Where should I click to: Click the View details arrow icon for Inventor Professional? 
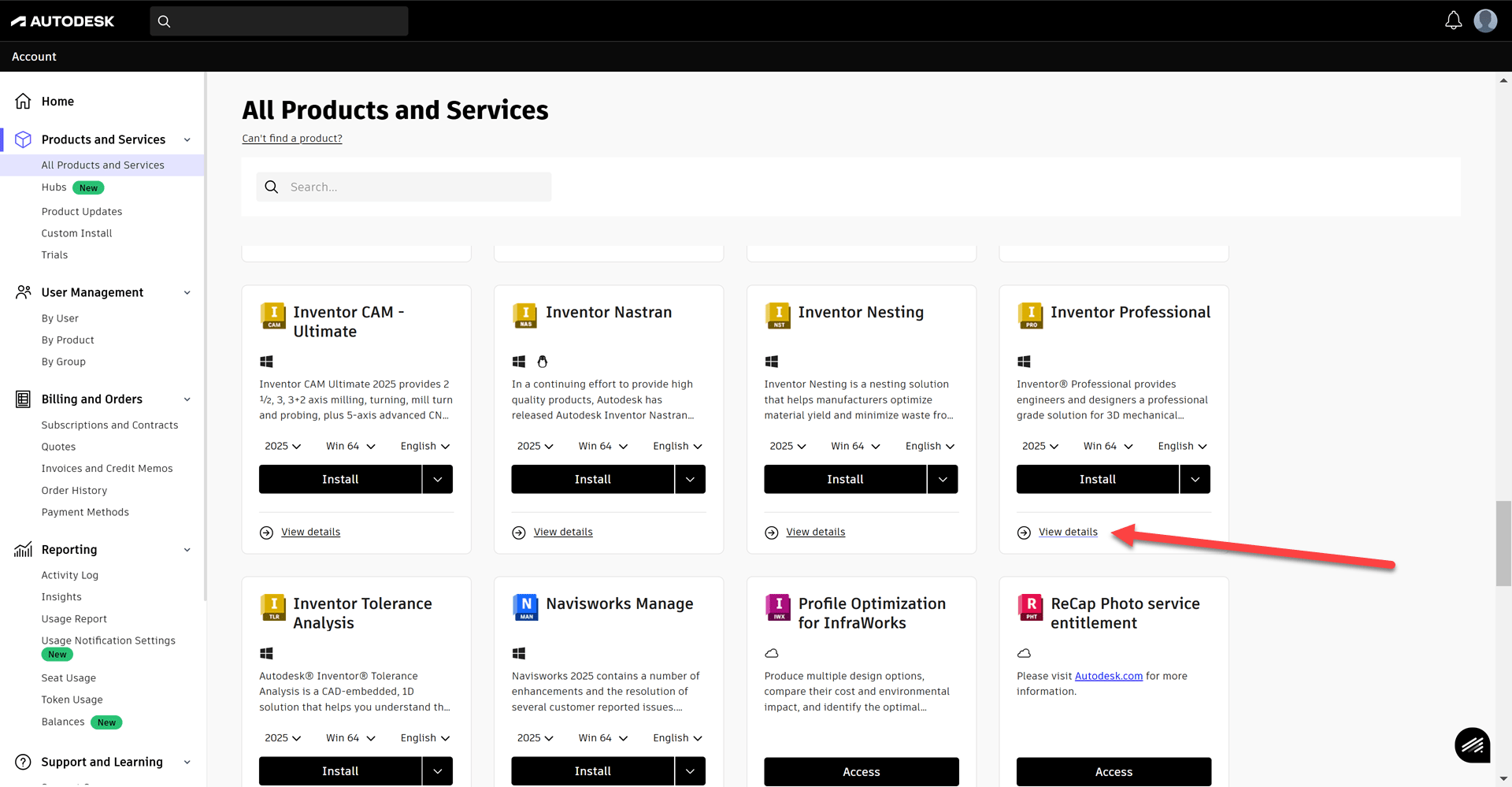point(1024,533)
